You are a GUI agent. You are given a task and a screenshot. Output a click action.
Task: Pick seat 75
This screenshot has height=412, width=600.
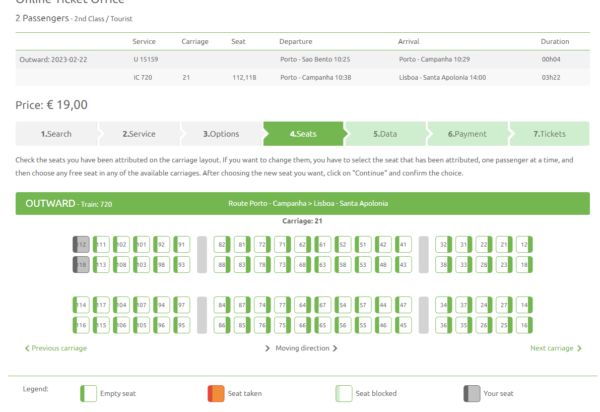(282, 325)
